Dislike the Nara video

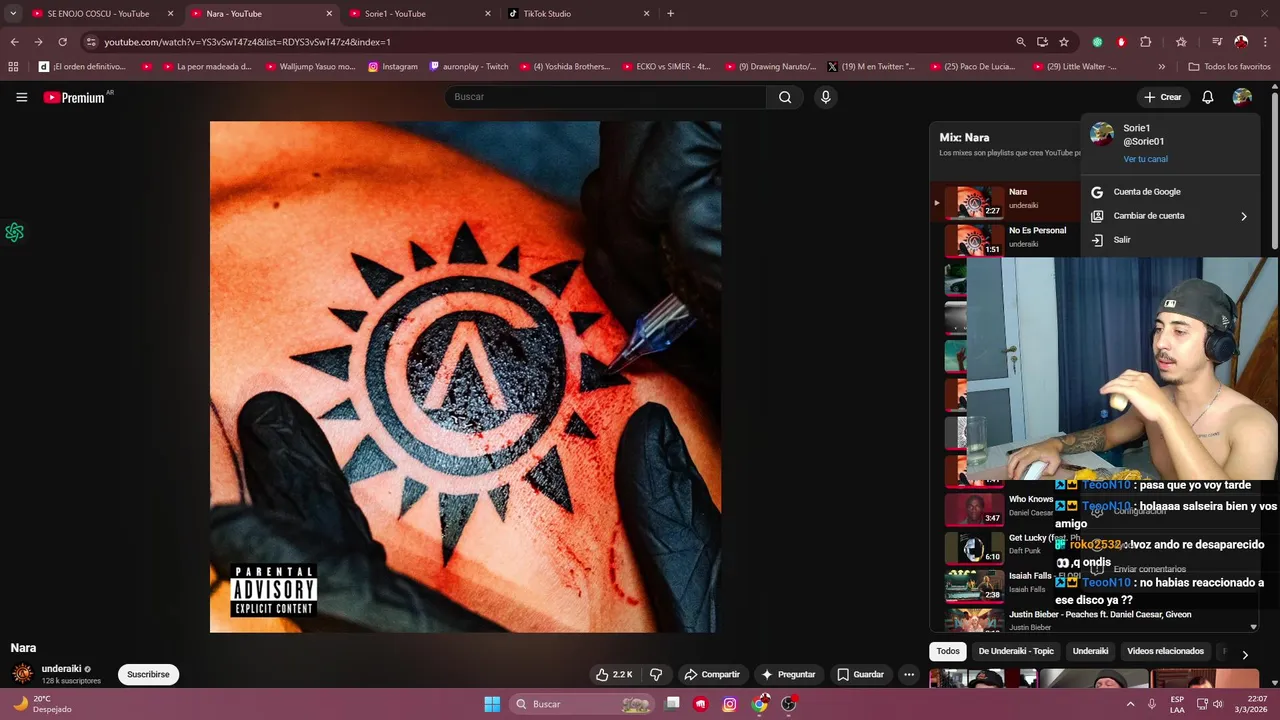click(x=656, y=674)
